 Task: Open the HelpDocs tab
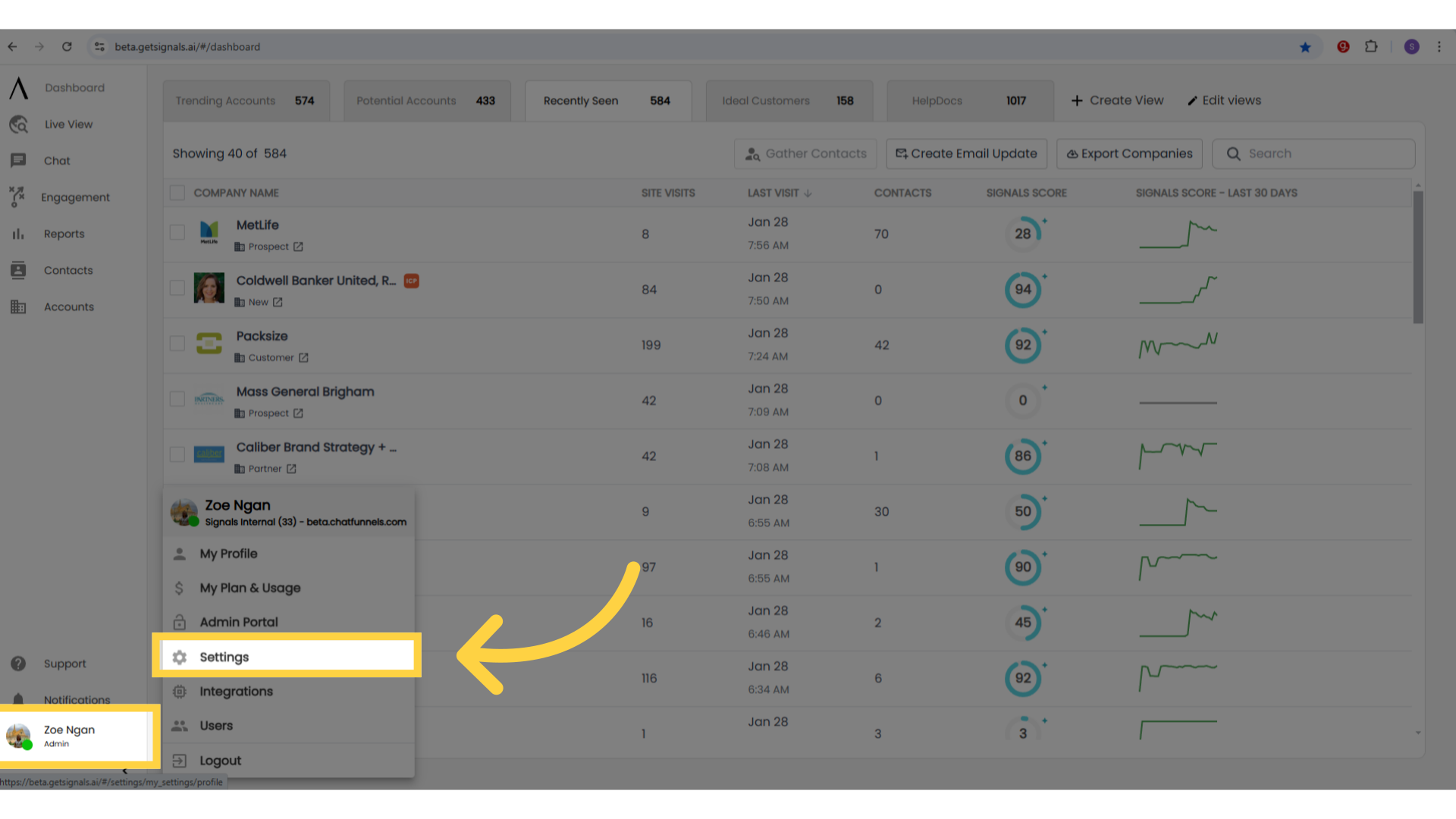click(x=970, y=101)
